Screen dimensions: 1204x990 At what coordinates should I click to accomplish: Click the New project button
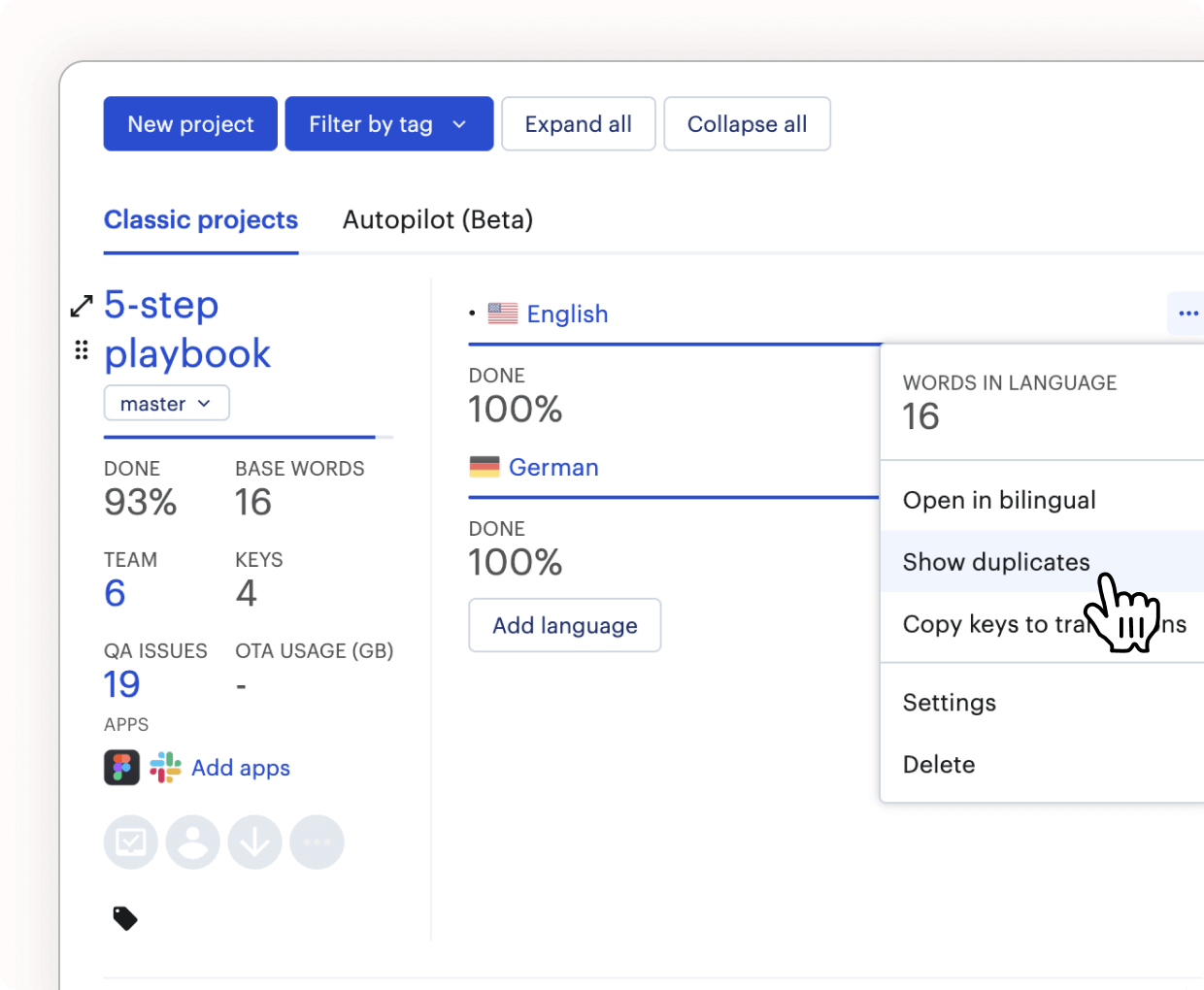[190, 124]
